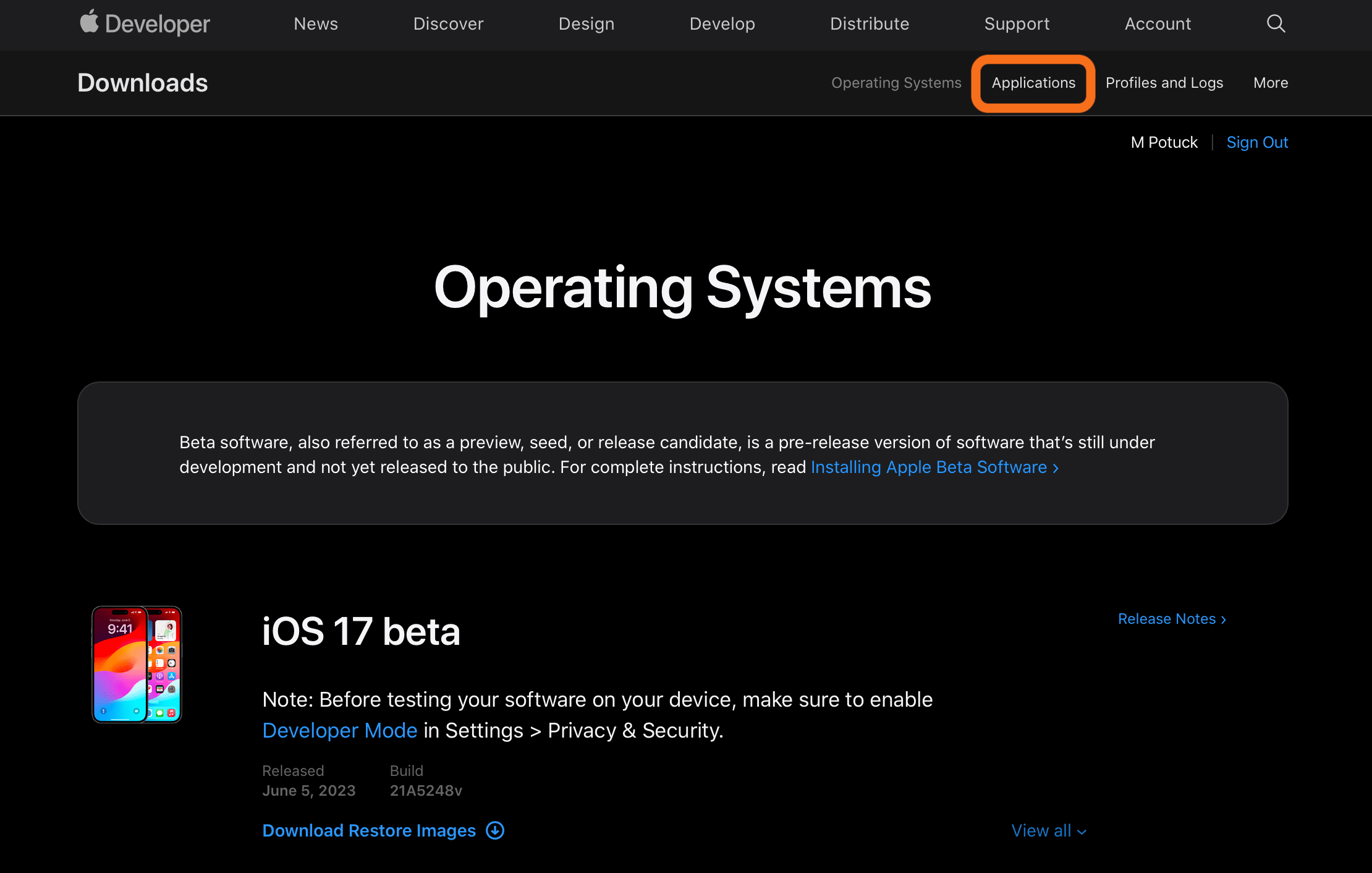Open the News menu

[316, 23]
